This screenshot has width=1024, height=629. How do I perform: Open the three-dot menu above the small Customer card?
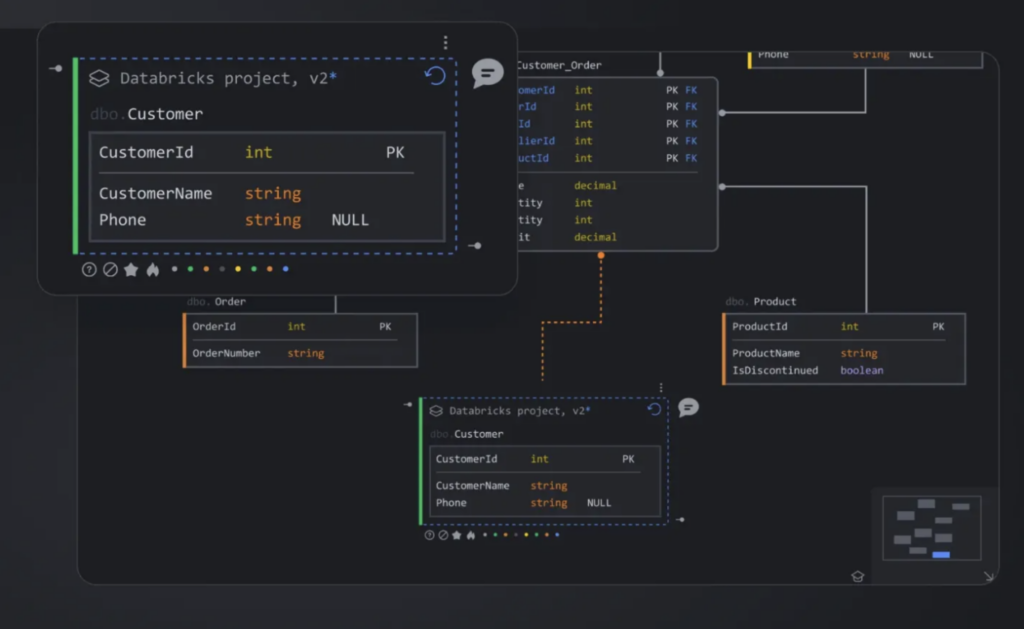(x=661, y=388)
